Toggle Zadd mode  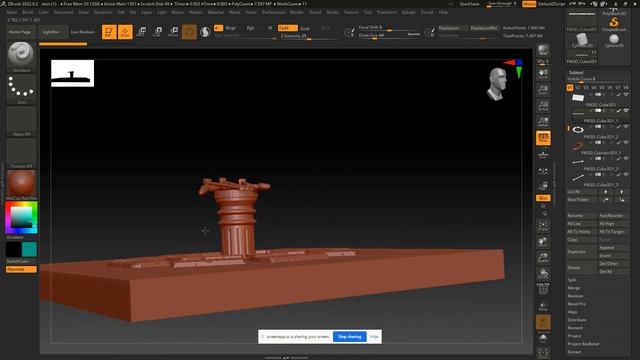[287, 28]
